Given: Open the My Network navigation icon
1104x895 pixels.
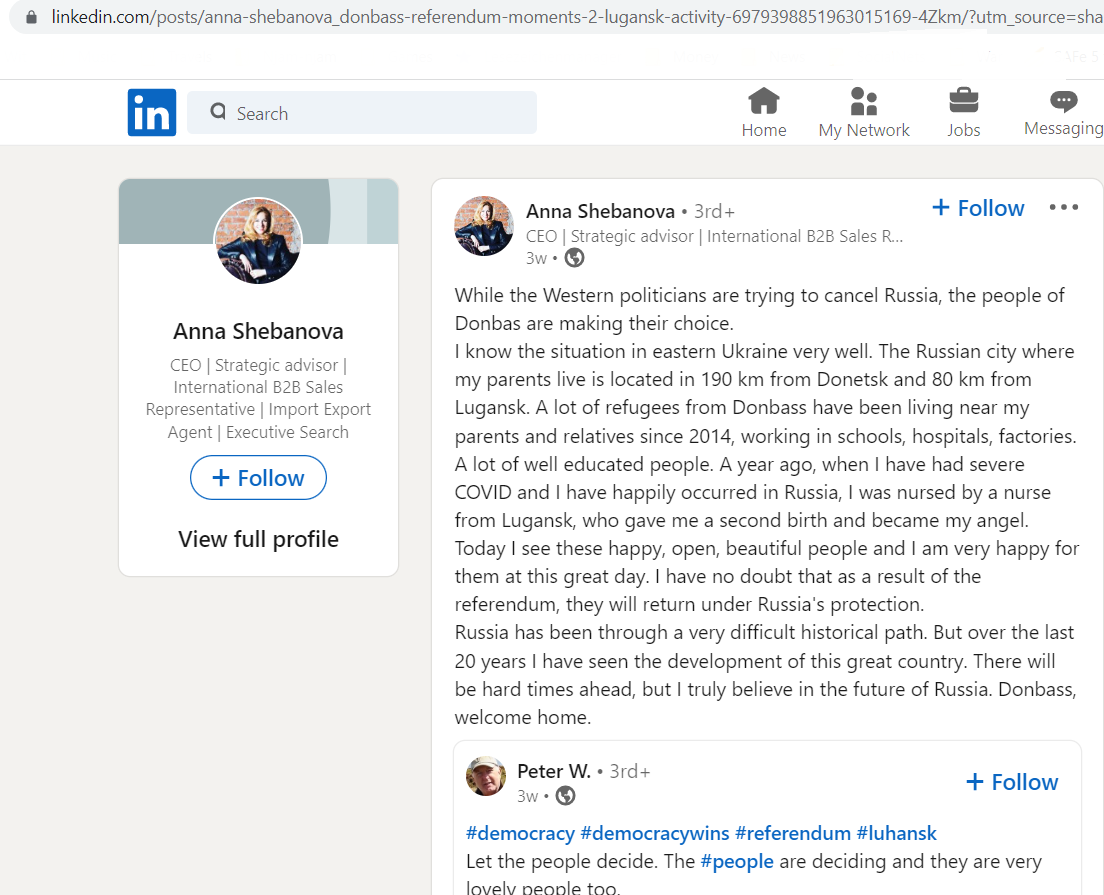Looking at the screenshot, I should pyautogui.click(x=864, y=101).
